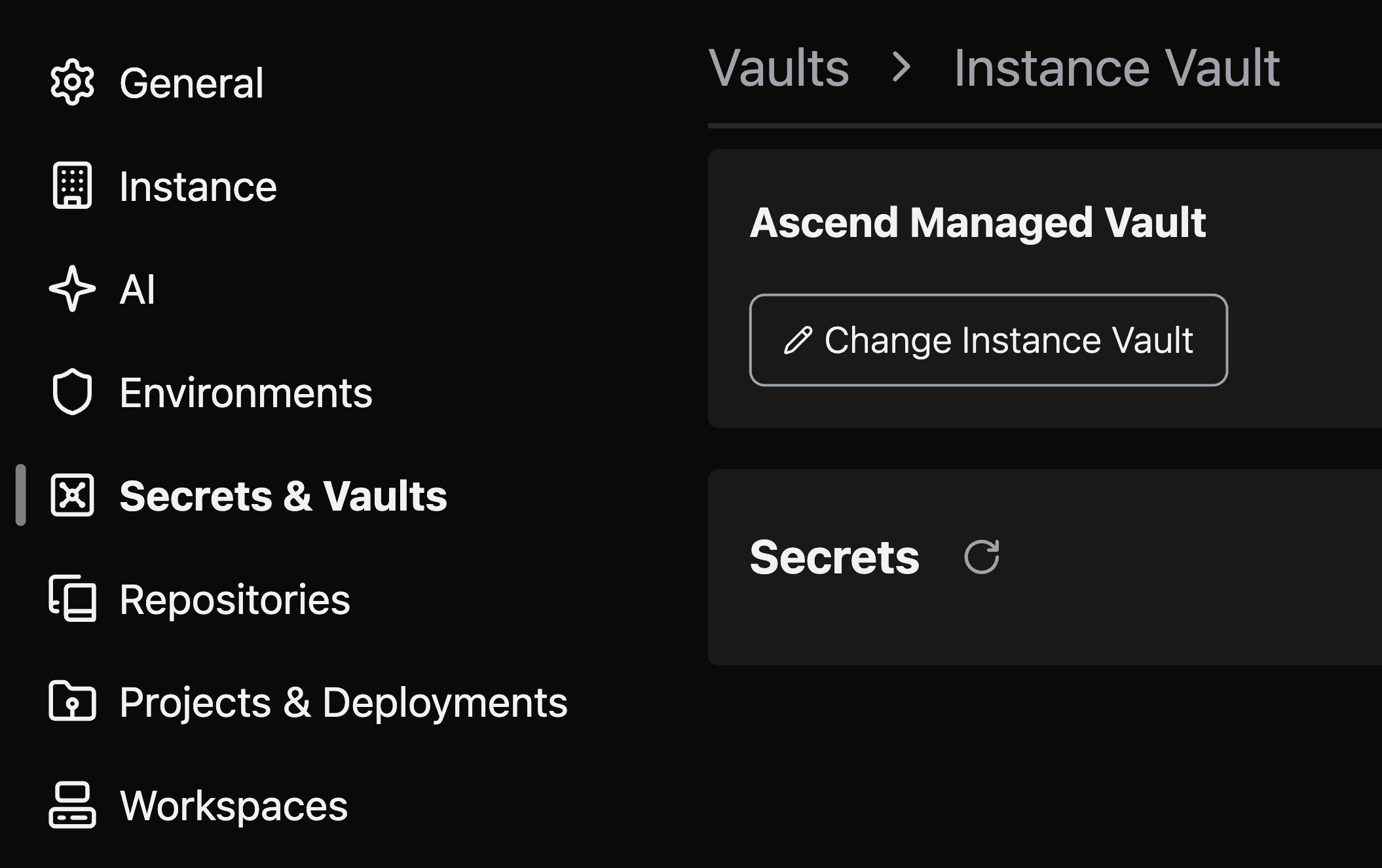The width and height of the screenshot is (1382, 868).
Task: Click the AI sparkle icon
Action: click(72, 289)
